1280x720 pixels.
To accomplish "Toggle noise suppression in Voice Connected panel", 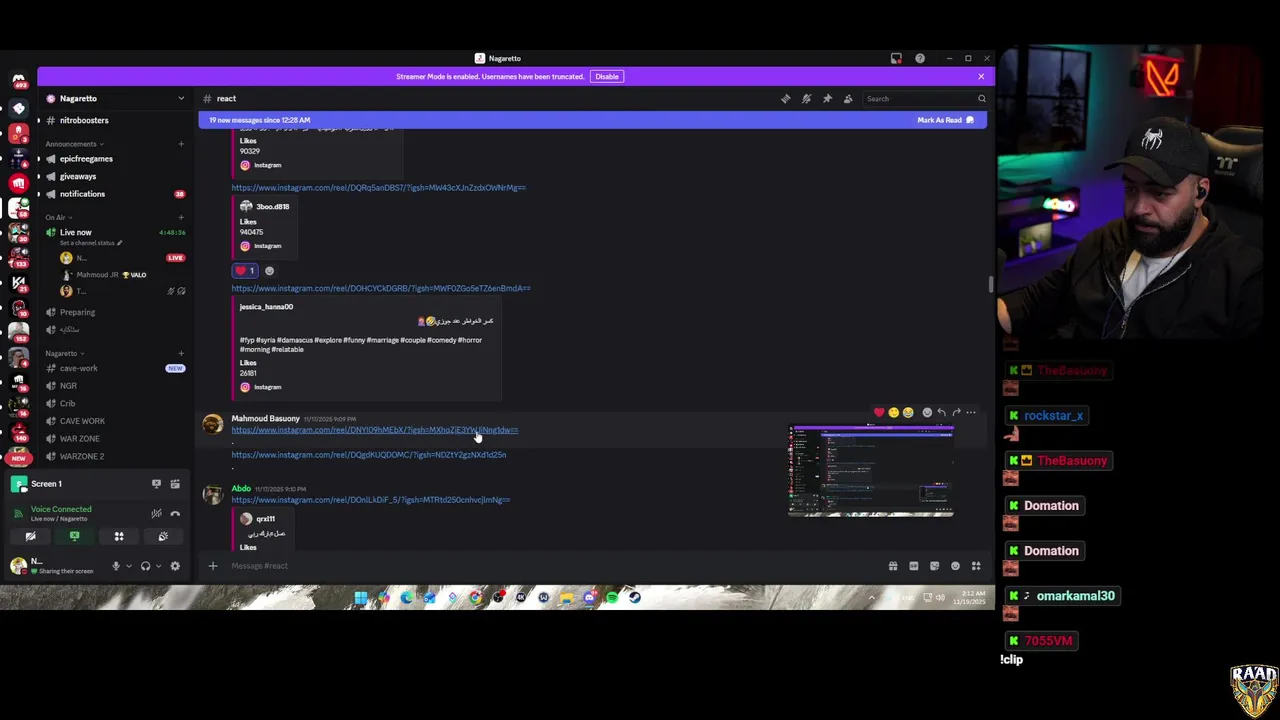I will click(x=156, y=514).
